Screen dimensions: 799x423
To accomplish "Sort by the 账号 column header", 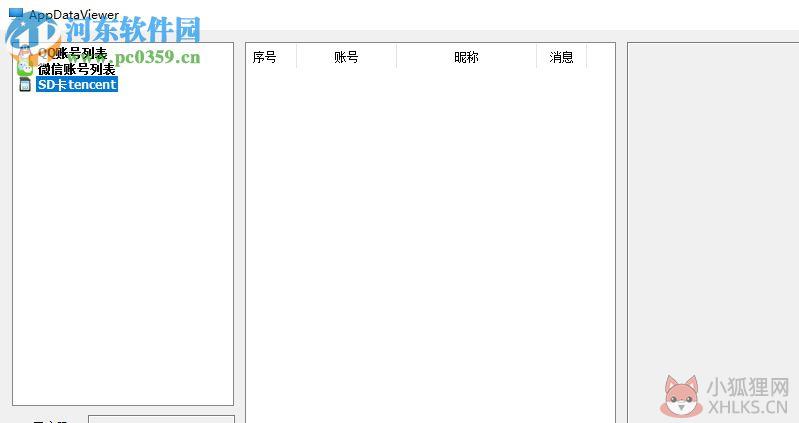I will (347, 57).
